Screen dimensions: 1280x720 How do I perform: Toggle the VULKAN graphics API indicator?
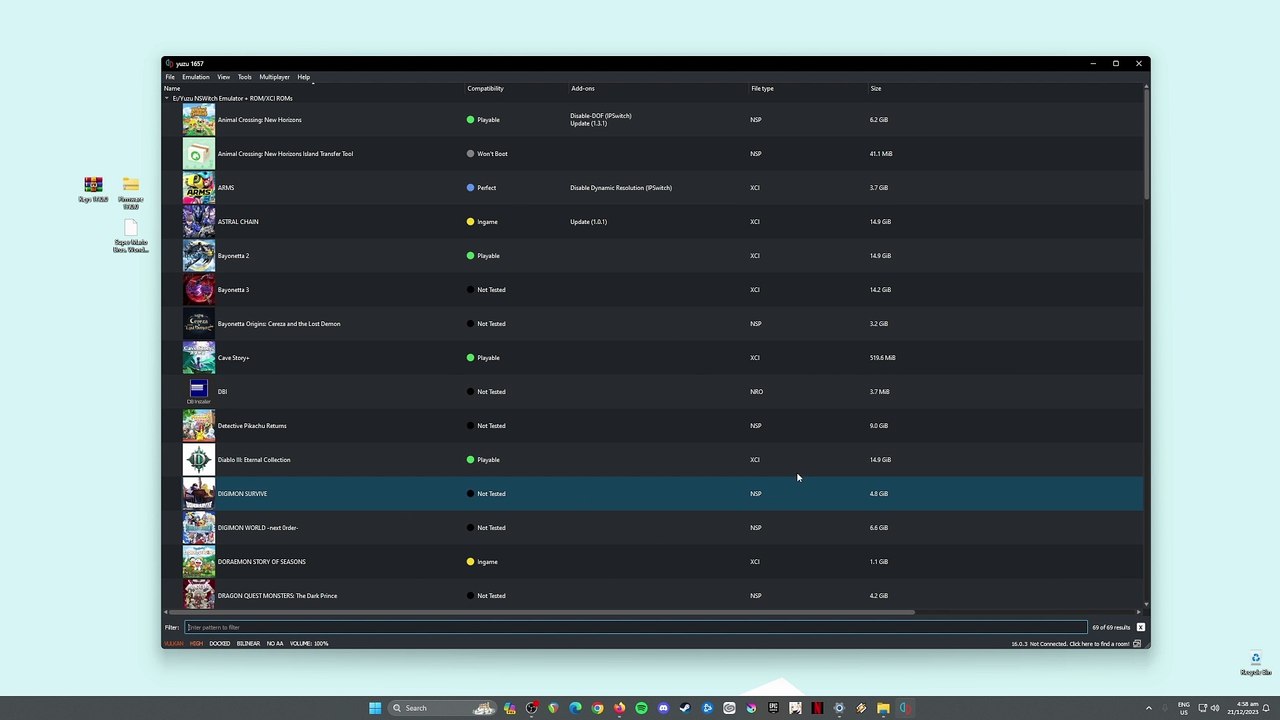click(x=174, y=644)
